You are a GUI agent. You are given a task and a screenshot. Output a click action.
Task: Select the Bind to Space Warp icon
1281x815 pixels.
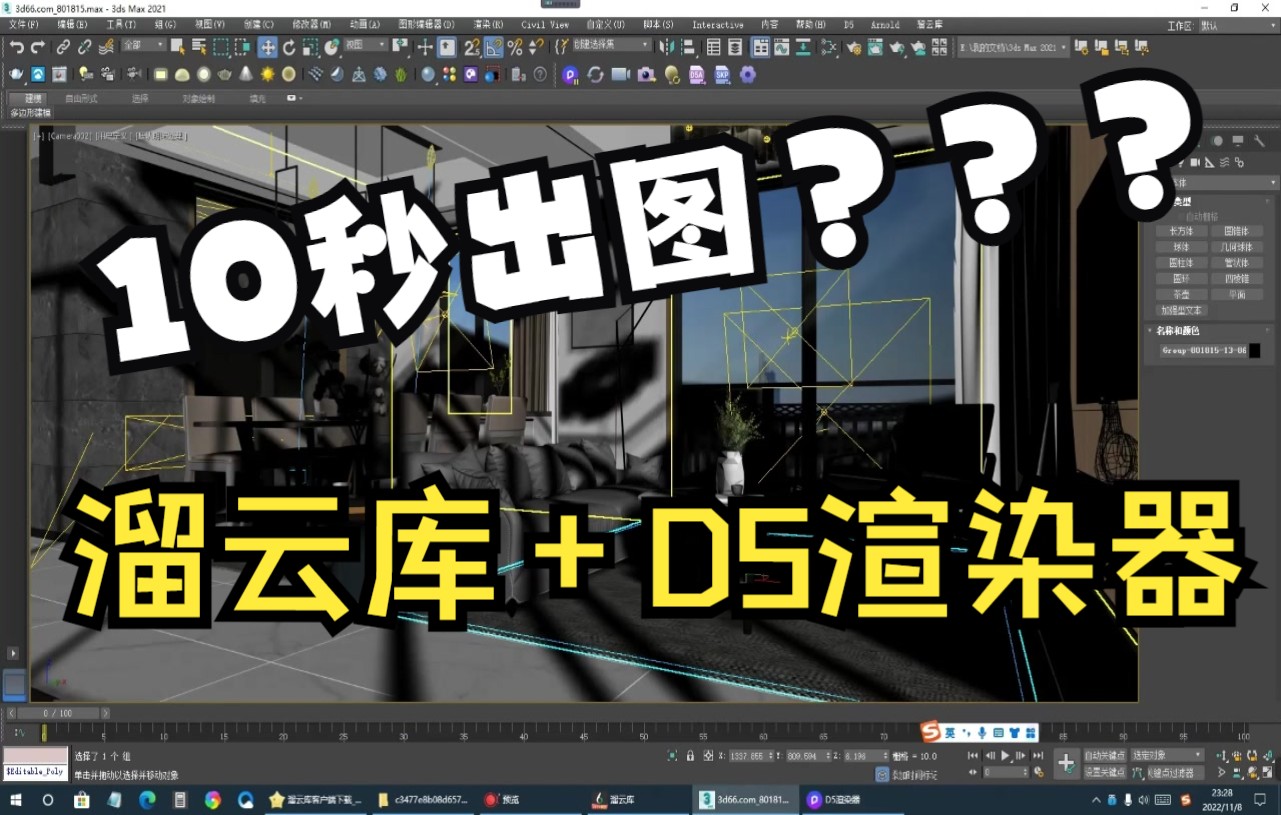(105, 46)
